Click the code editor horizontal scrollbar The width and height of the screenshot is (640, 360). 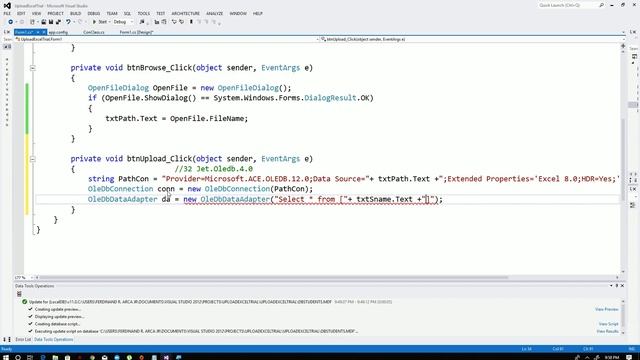pos(273,278)
